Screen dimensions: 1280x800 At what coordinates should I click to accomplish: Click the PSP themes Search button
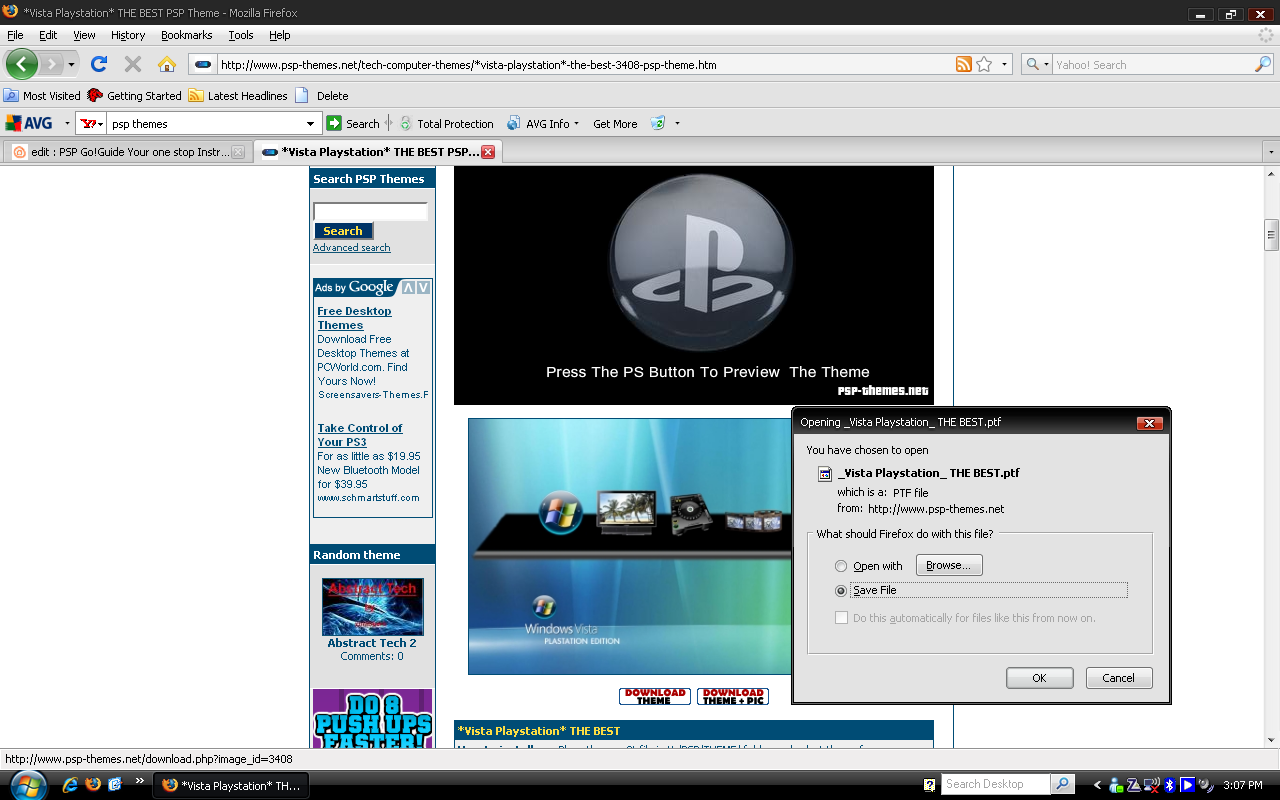click(x=342, y=231)
